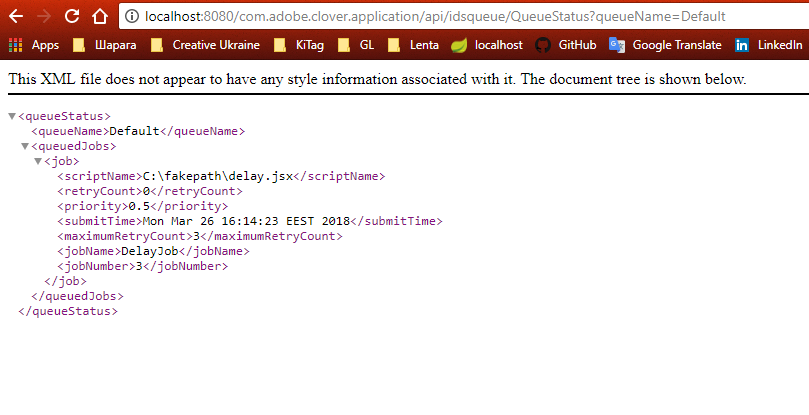Click the opening <queuedJobs> tag
The height and width of the screenshot is (415, 809).
point(74,147)
